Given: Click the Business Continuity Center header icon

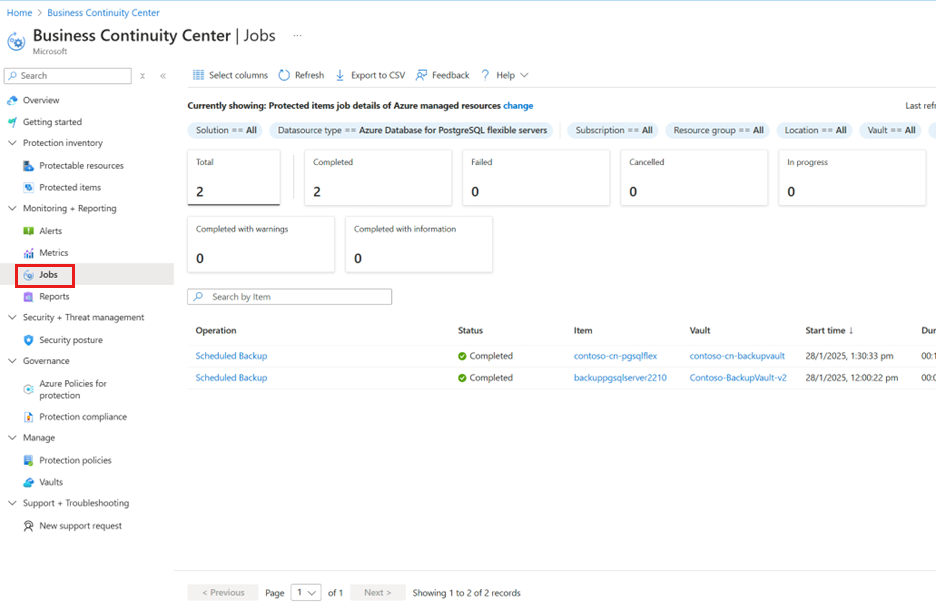Looking at the screenshot, I should point(16,42).
